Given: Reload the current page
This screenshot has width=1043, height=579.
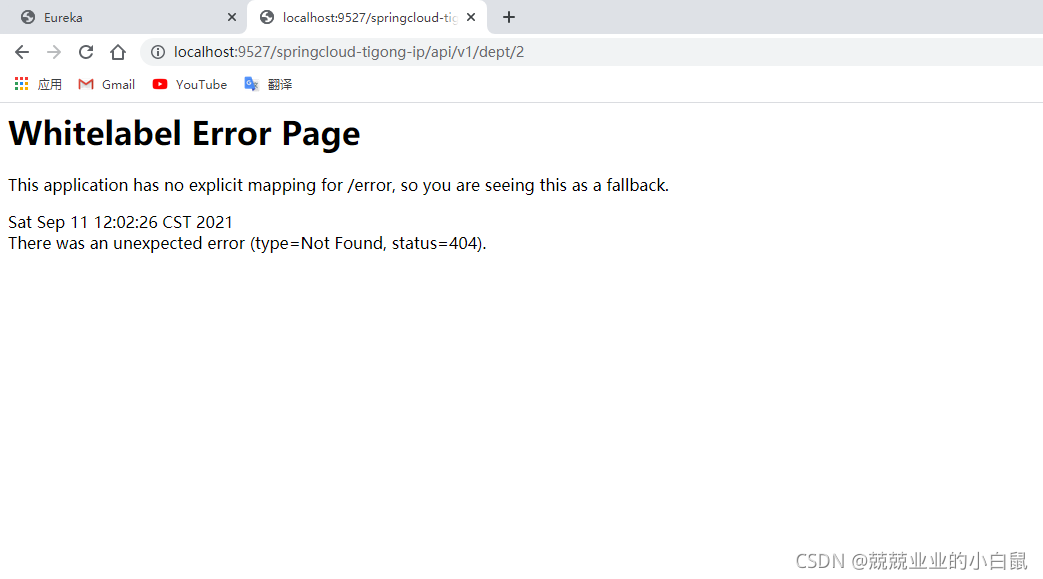Looking at the screenshot, I should [86, 52].
